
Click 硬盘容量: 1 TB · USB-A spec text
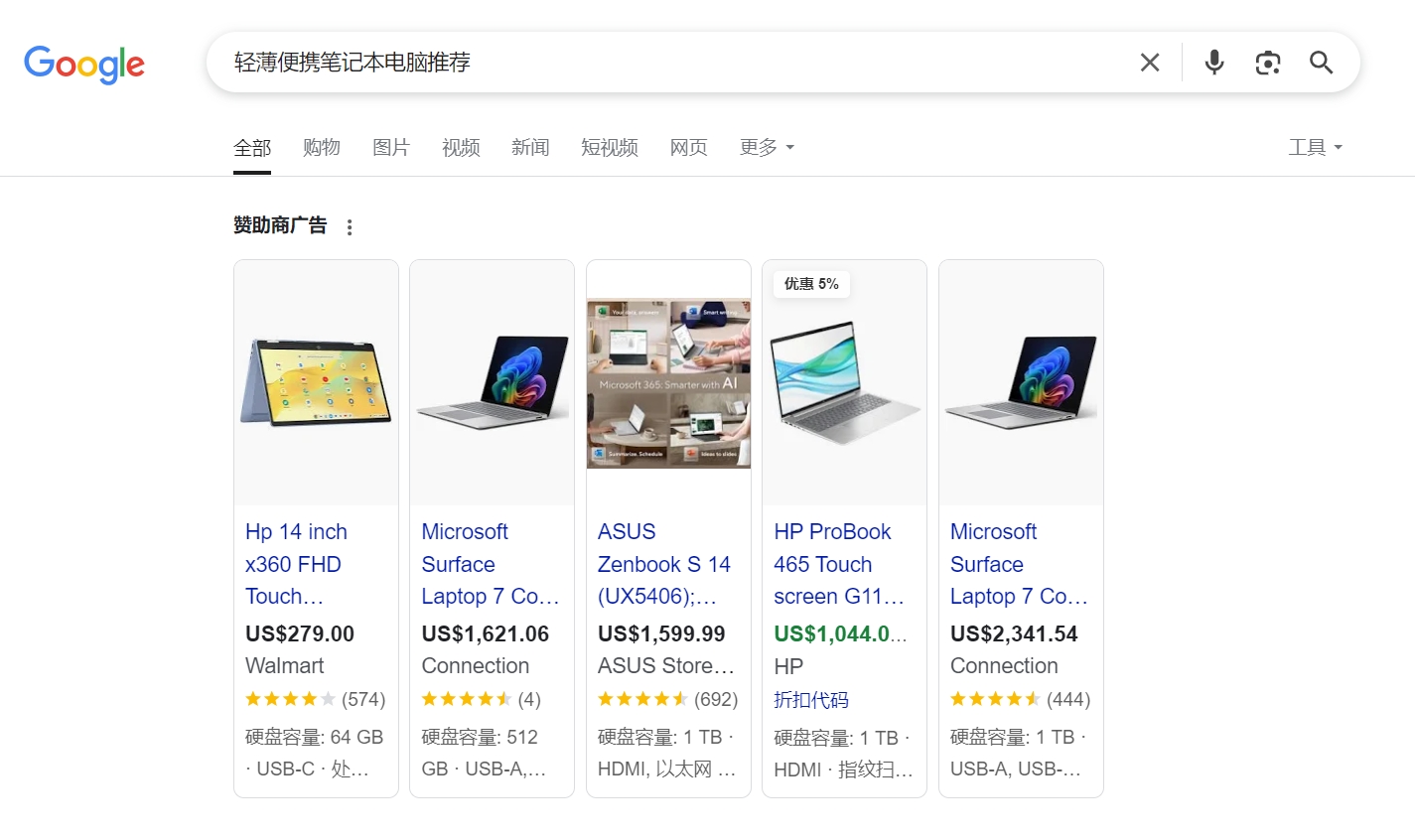1019,753
